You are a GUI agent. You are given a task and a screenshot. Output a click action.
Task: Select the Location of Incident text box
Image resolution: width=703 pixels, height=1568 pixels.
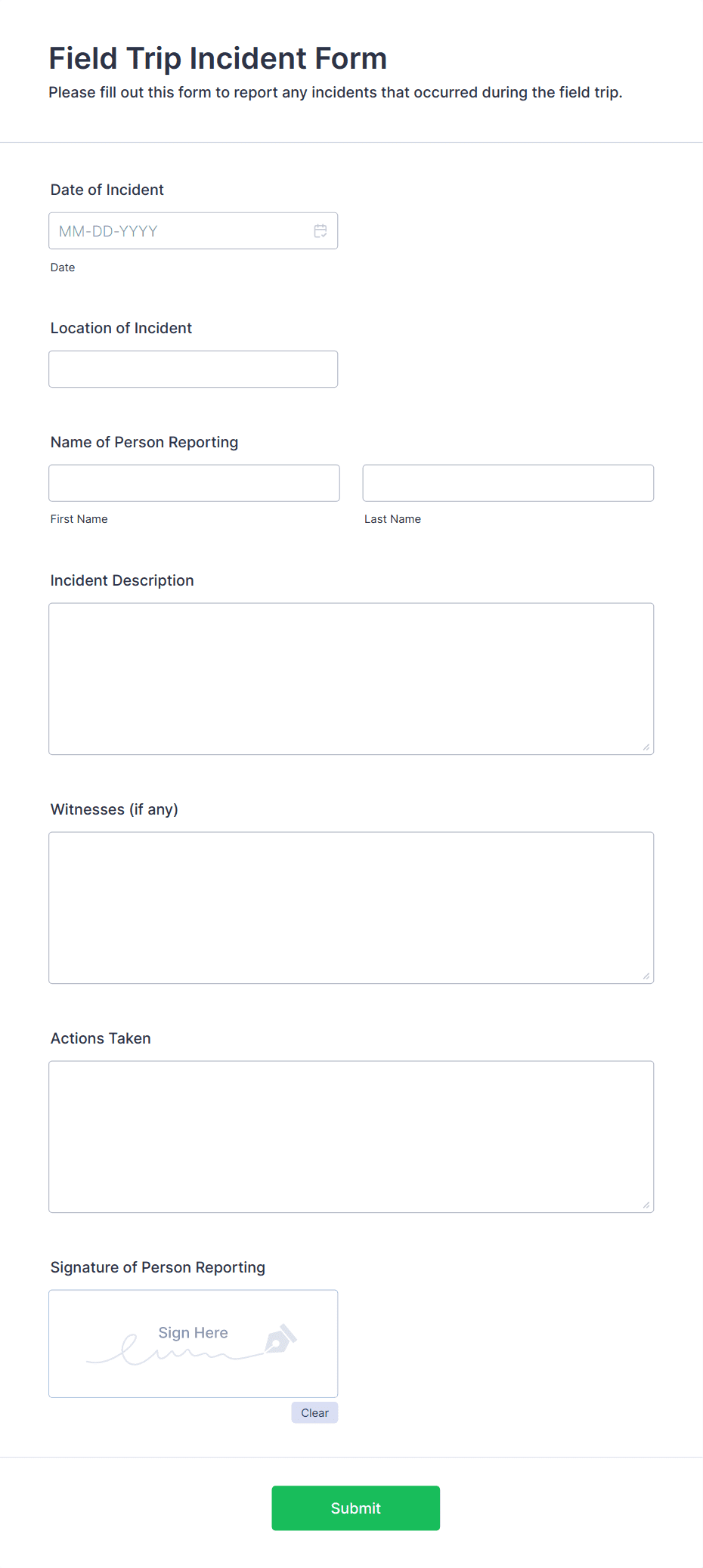(193, 369)
